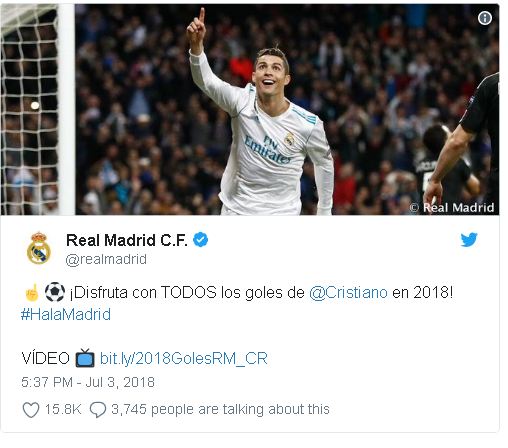Screen dimensions: 508x448
Task: Click the @realmadrid handle
Action: coord(106,259)
